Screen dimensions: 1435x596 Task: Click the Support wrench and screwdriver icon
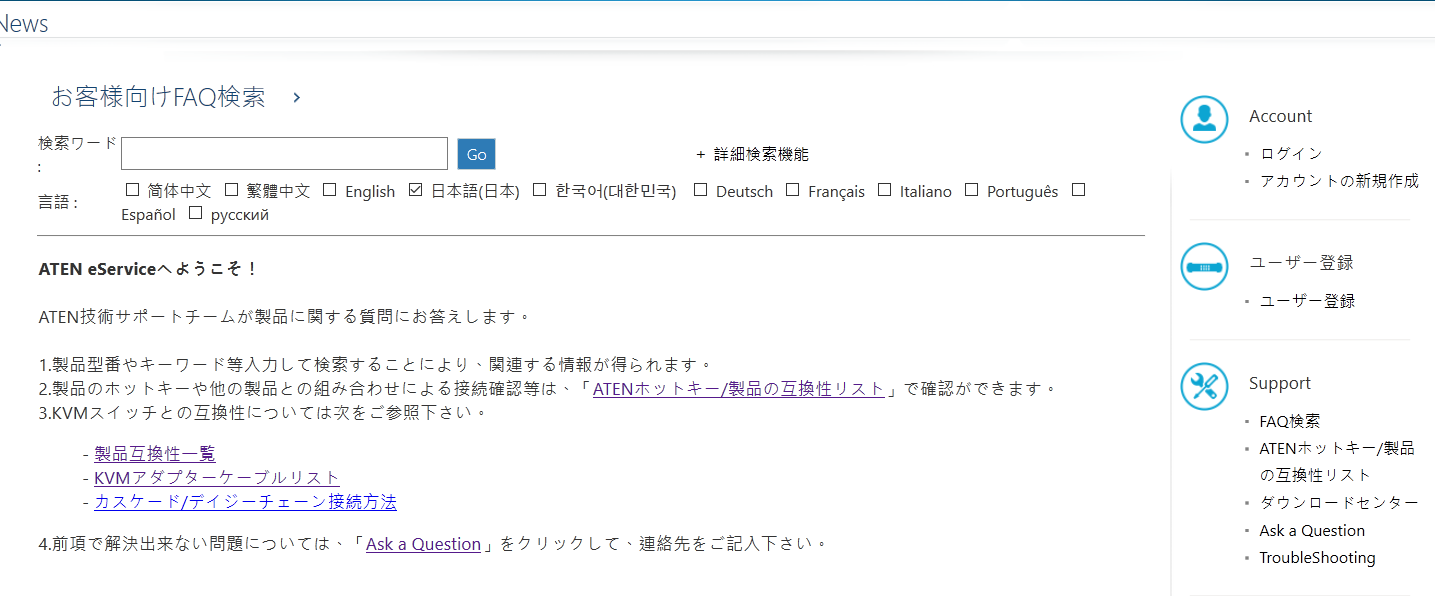1204,386
